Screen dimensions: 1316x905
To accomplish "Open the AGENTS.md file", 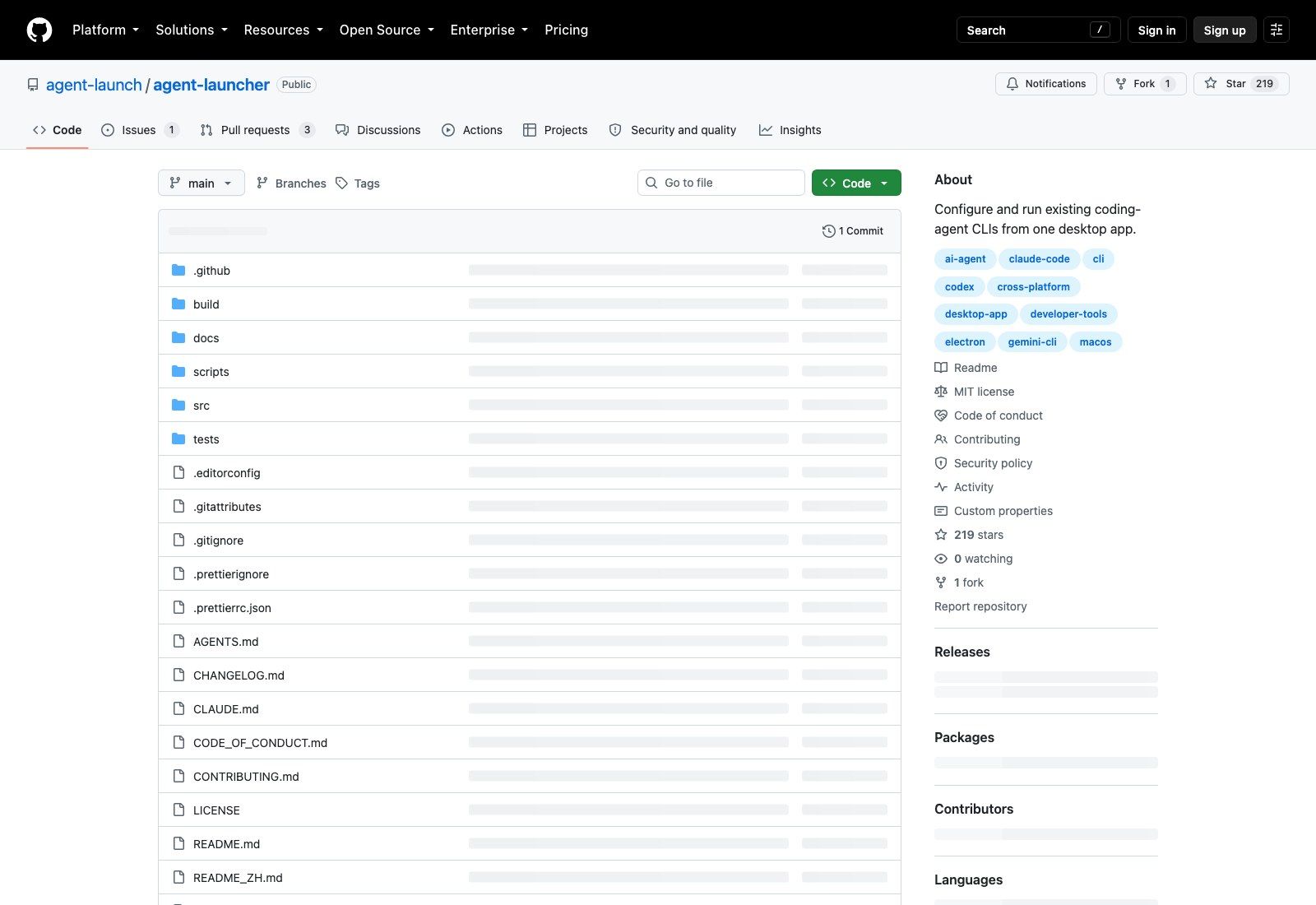I will (225, 642).
